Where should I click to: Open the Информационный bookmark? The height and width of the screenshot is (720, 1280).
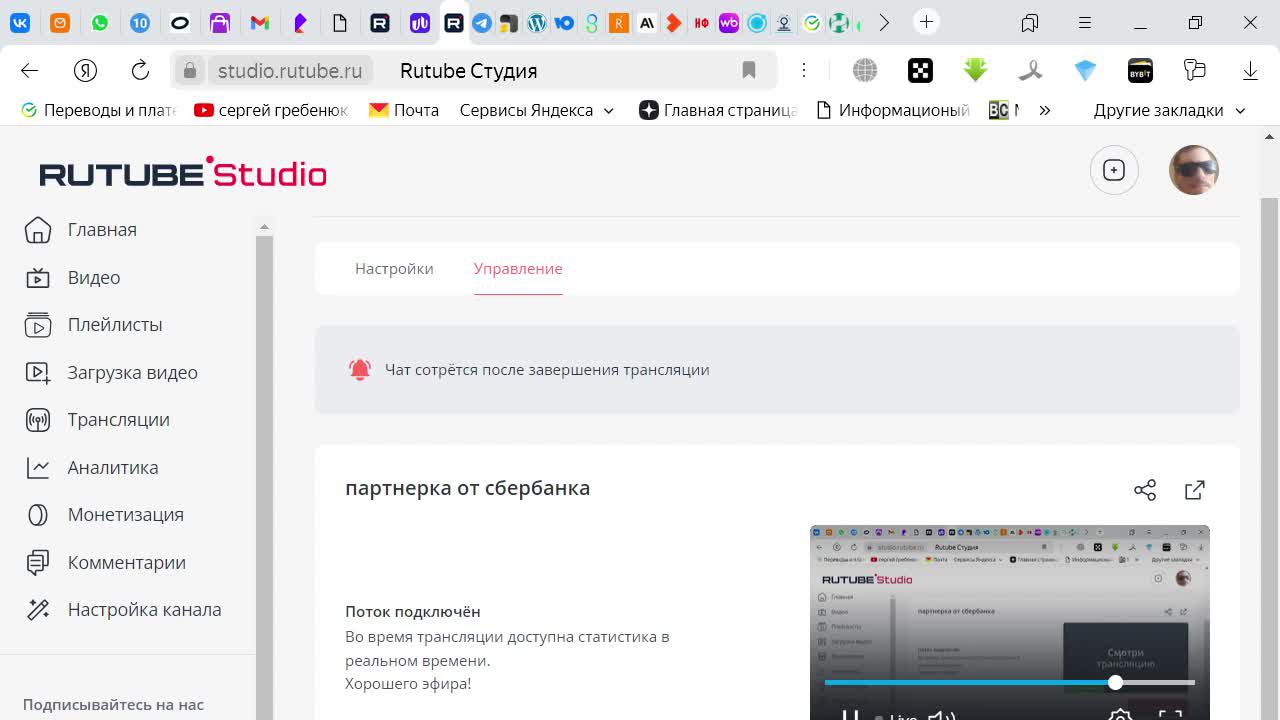894,110
